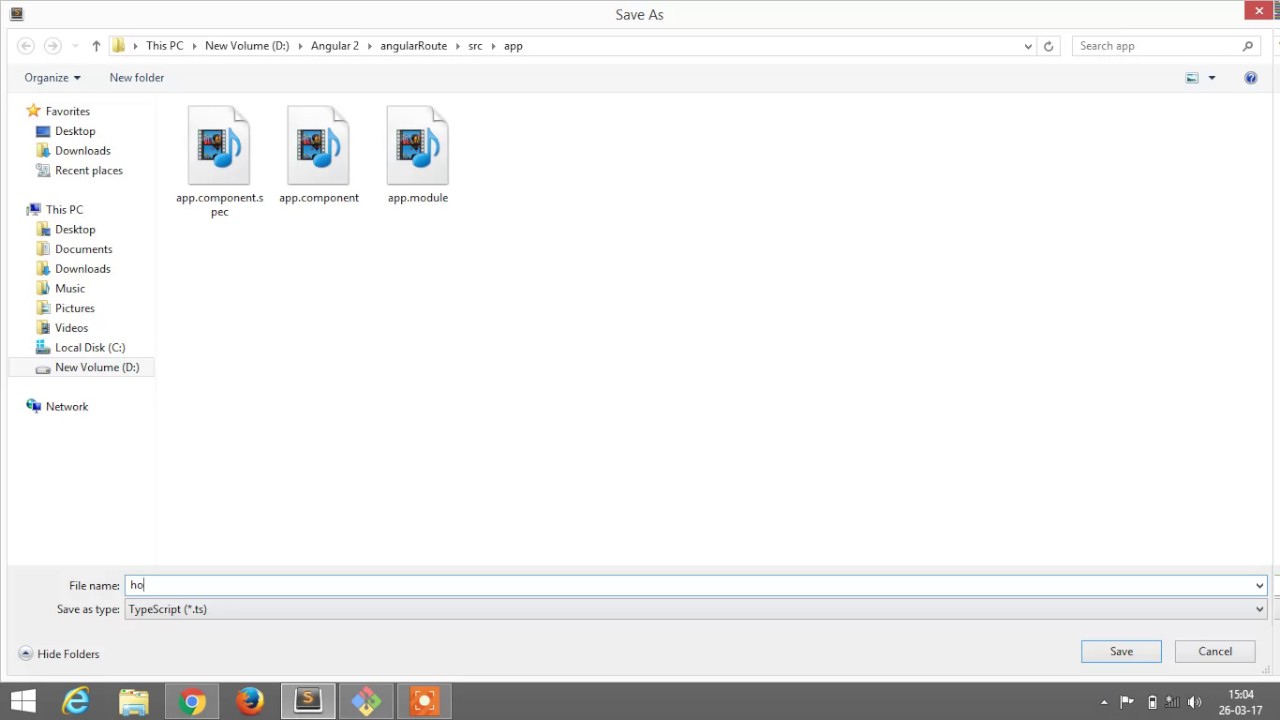
Task: Go to angularRoute in the breadcrumb
Action: [413, 46]
